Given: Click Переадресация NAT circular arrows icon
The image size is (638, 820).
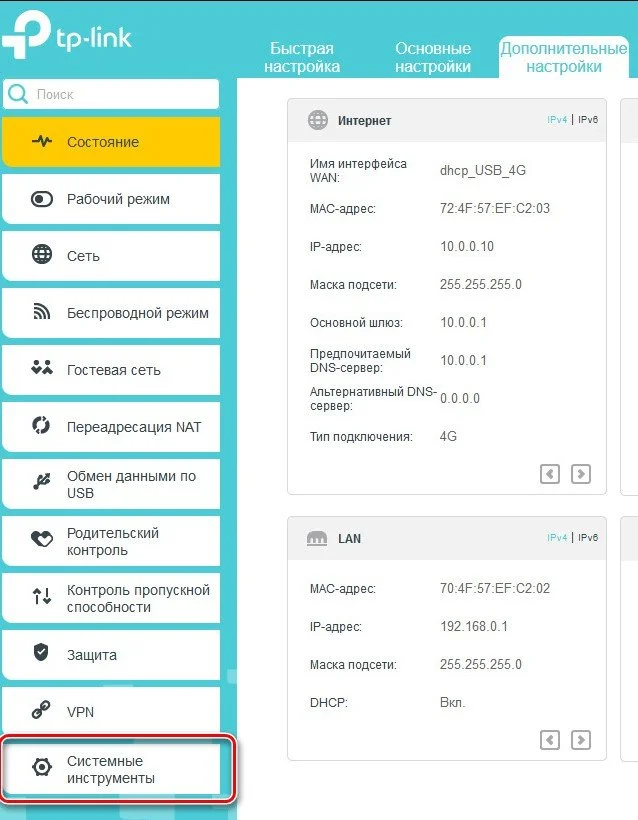Looking at the screenshot, I should coord(41,425).
